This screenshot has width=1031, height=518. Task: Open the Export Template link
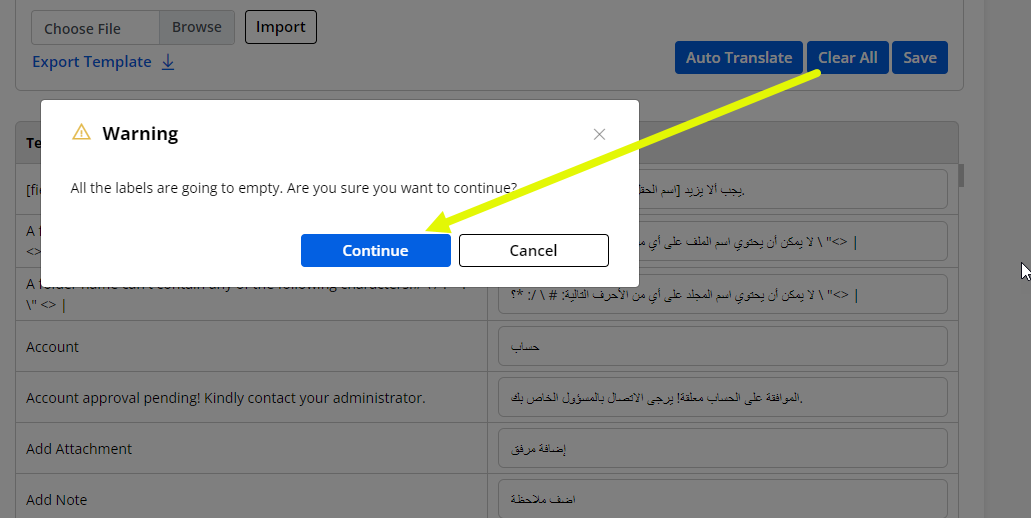(91, 62)
